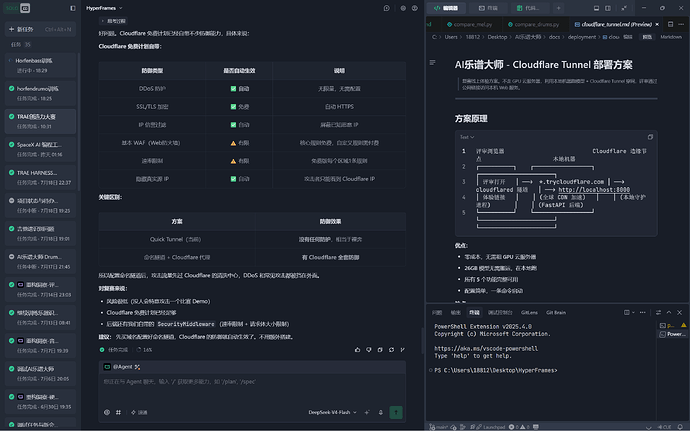690x431 pixels.
Task: Open the TRAE HARNESS task
Action: [40, 177]
